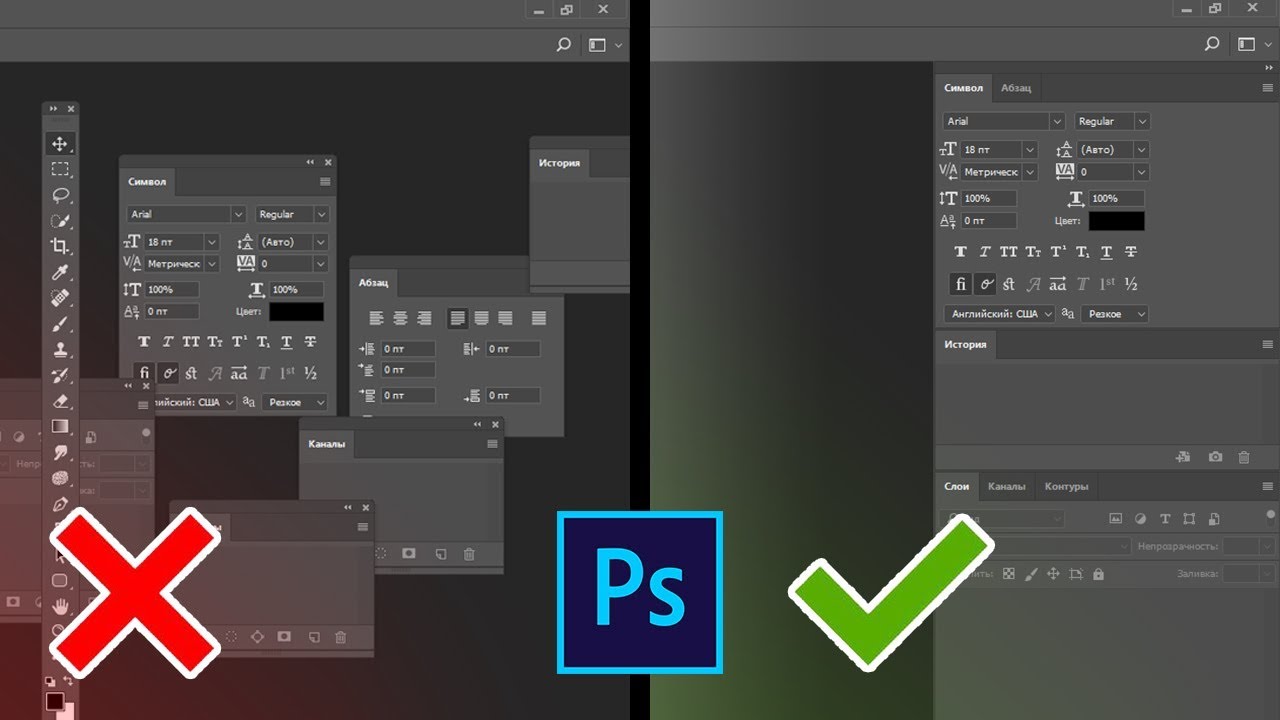Click Цвет black swatch in docked Символ panel
The image size is (1280, 720).
[x=1116, y=221]
